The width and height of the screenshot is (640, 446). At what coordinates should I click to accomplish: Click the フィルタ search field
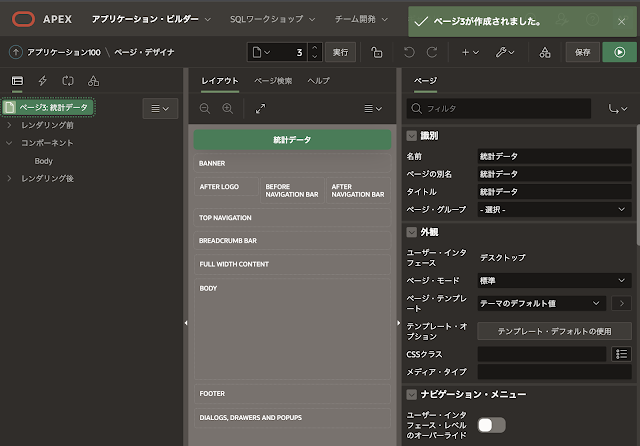499,109
